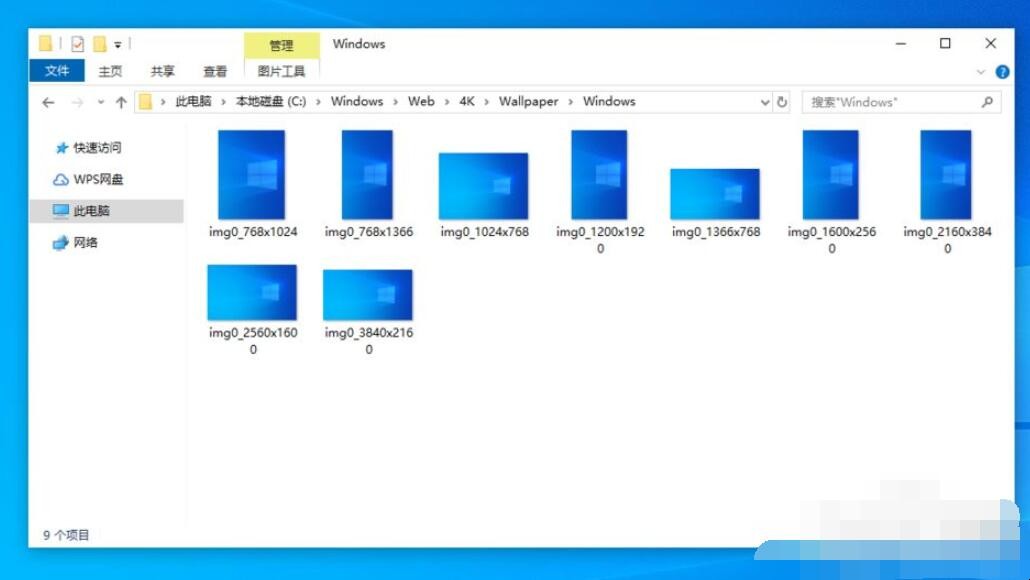Image resolution: width=1030 pixels, height=580 pixels.
Task: Open the address bar history dropdown
Action: pyautogui.click(x=765, y=102)
